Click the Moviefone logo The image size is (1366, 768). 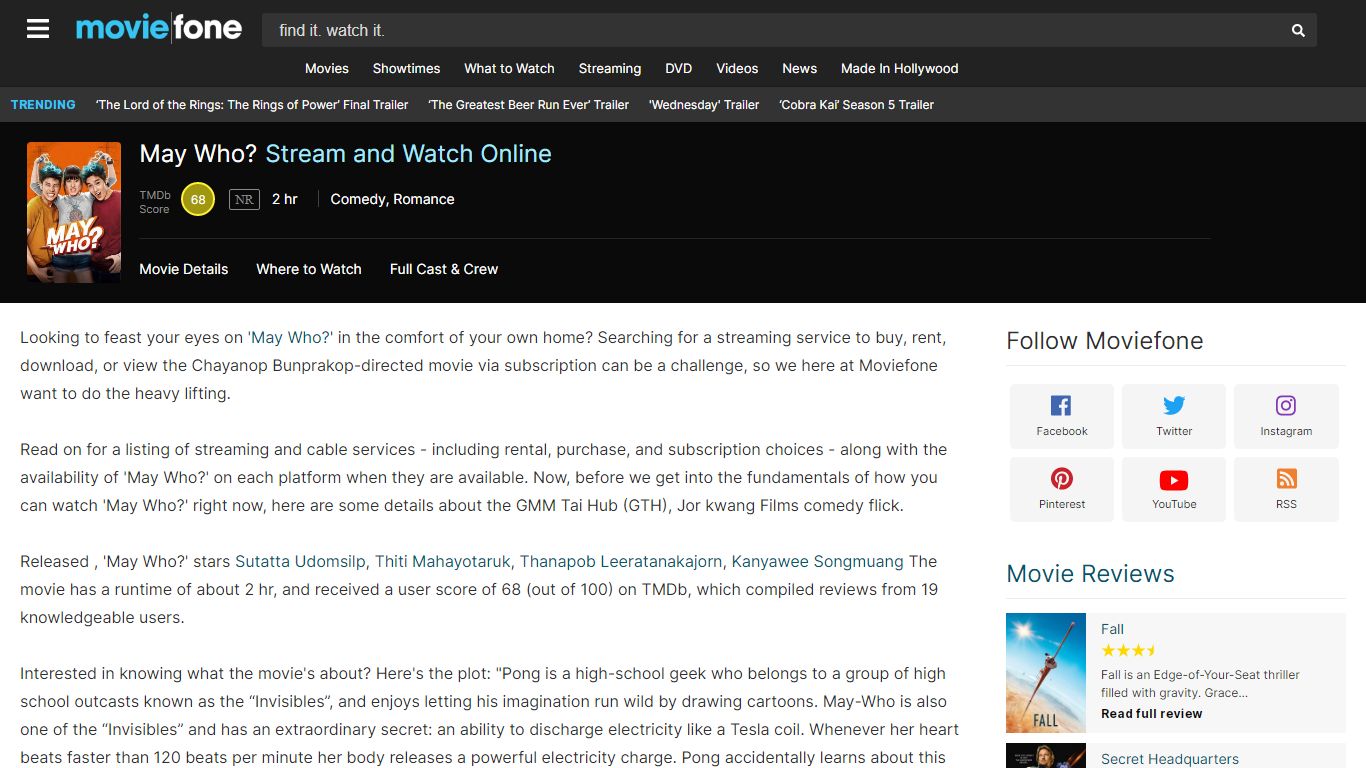point(159,28)
